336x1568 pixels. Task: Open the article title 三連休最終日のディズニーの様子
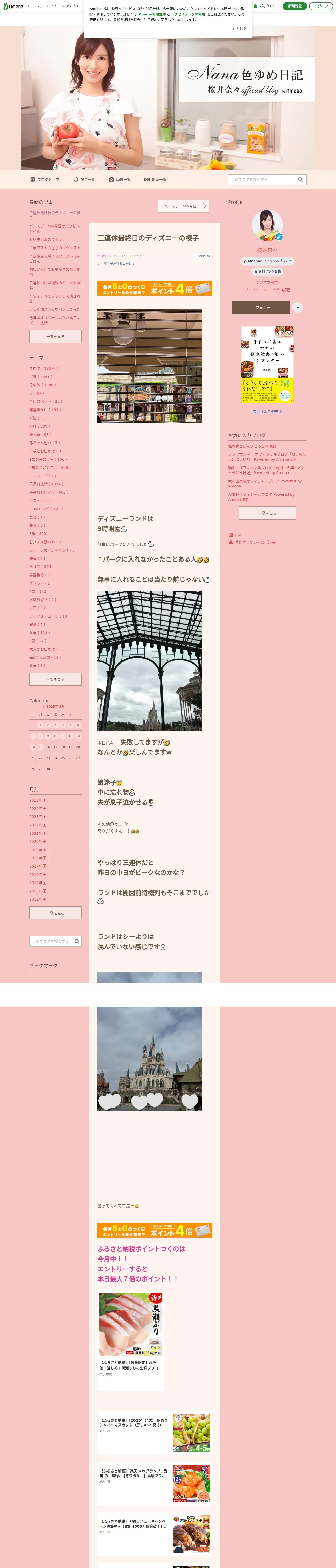pos(148,238)
